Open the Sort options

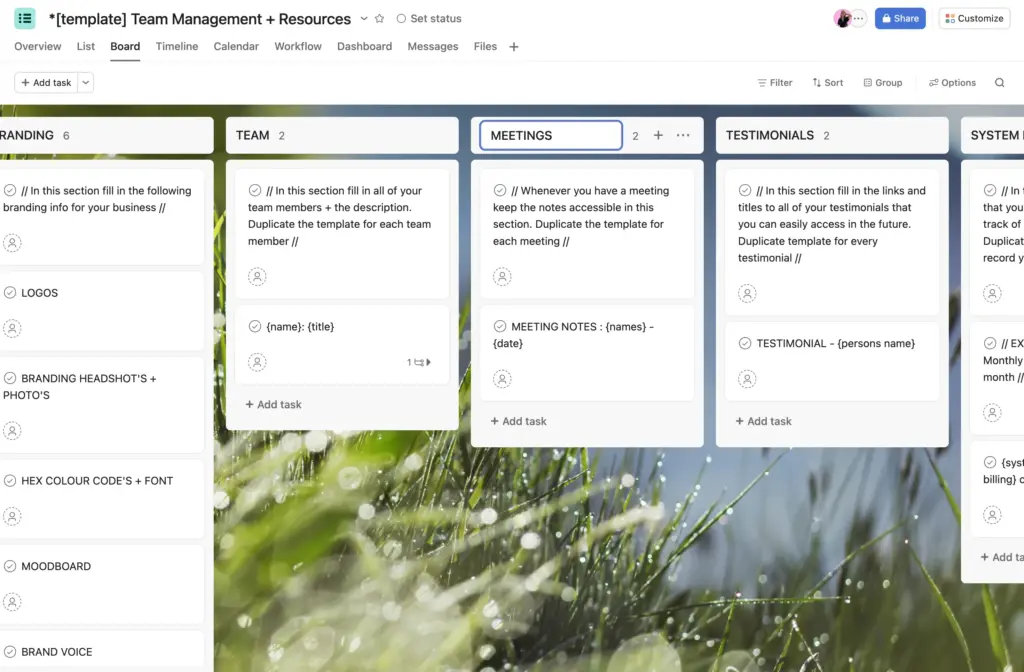pos(827,82)
